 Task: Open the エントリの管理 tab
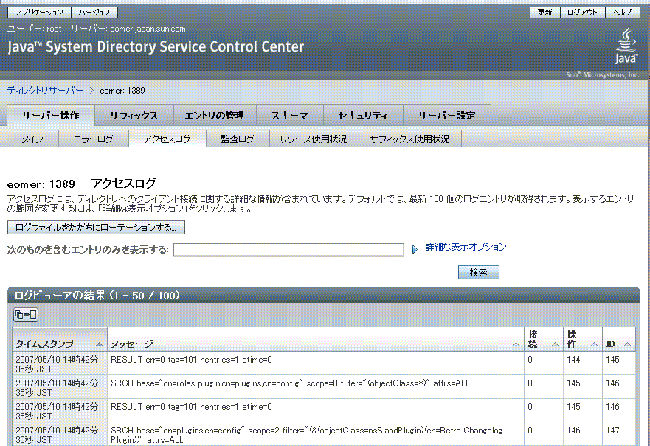click(x=214, y=115)
